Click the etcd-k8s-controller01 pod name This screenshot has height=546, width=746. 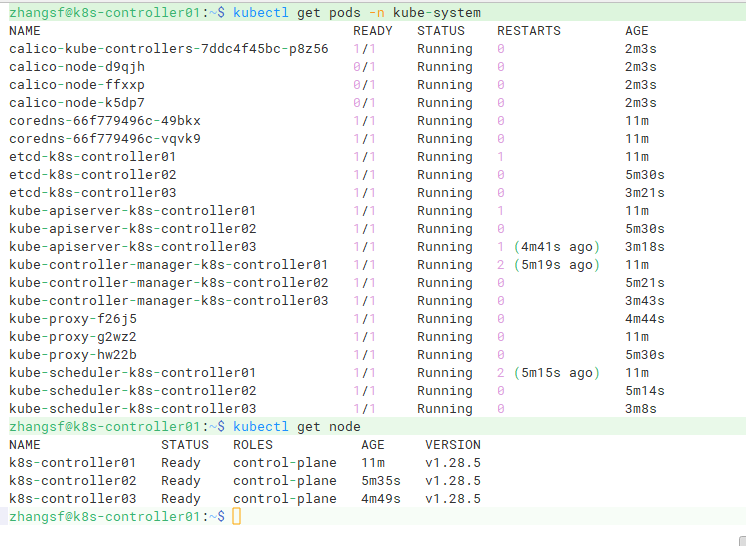(93, 156)
